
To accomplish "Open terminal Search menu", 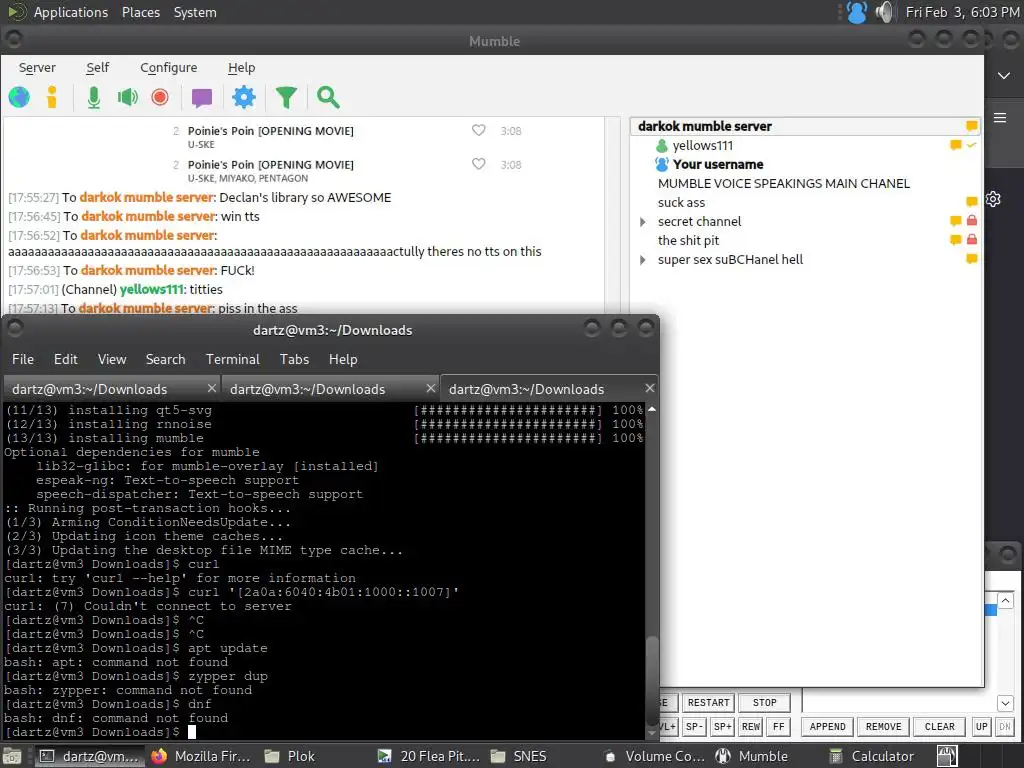I will (x=165, y=359).
